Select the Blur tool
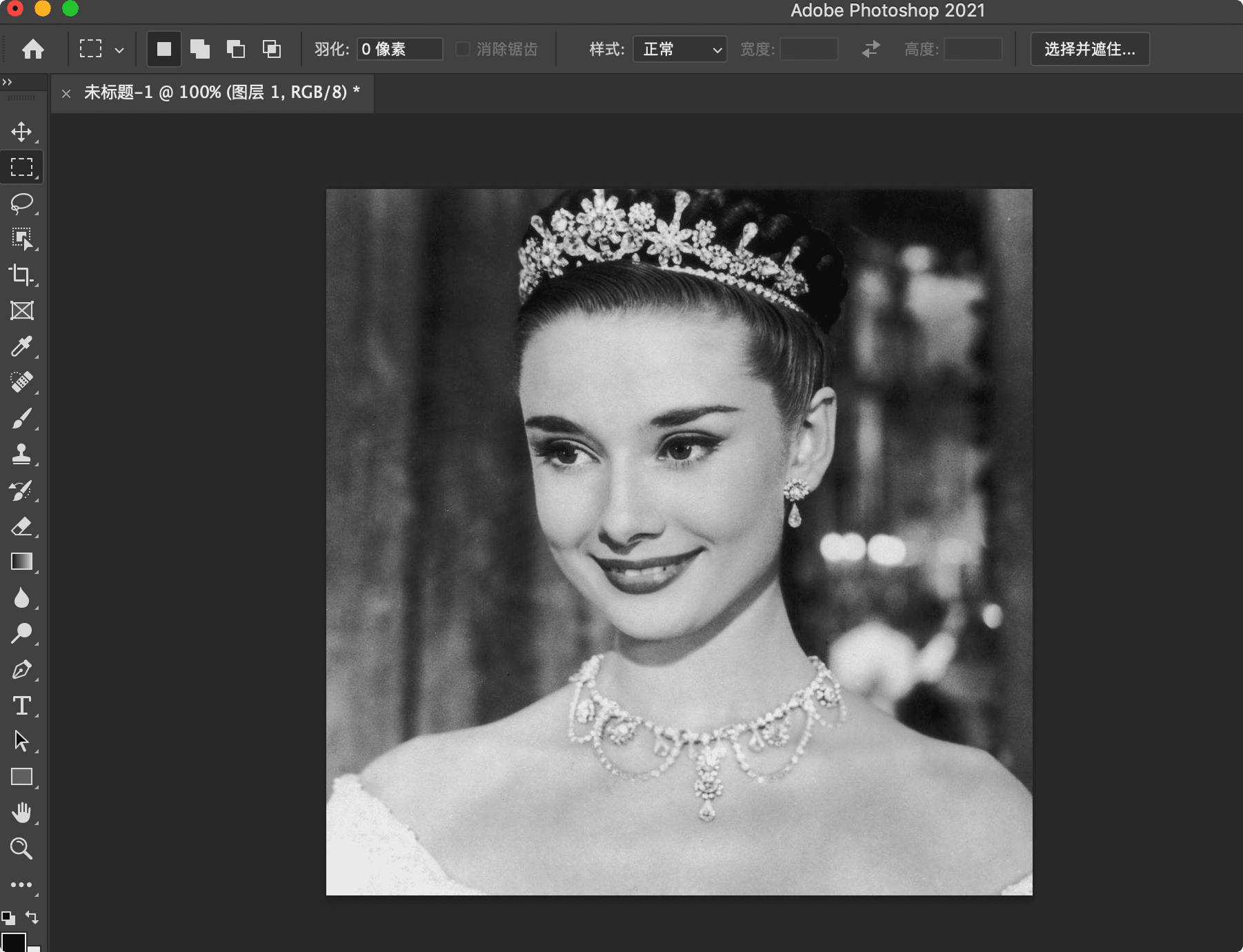 (x=21, y=597)
